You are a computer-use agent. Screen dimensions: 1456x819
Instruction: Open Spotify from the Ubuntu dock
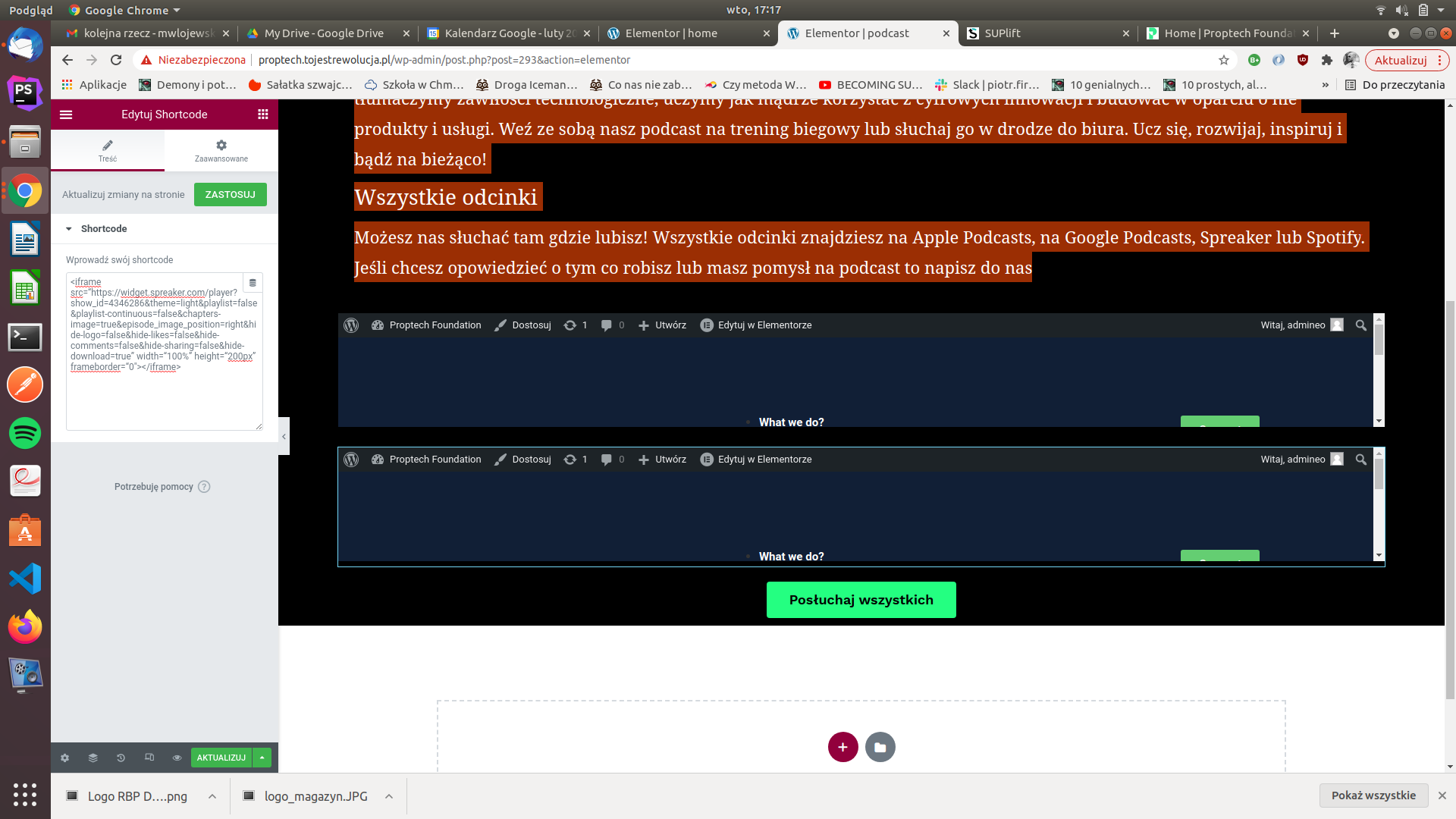pyautogui.click(x=25, y=434)
